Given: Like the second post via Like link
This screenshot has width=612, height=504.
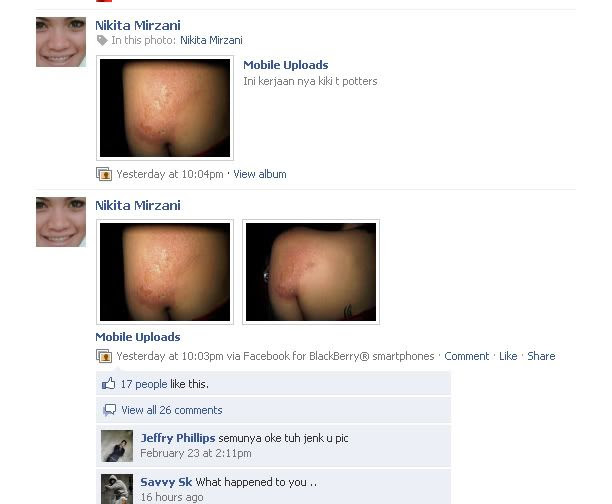Looking at the screenshot, I should [x=508, y=356].
